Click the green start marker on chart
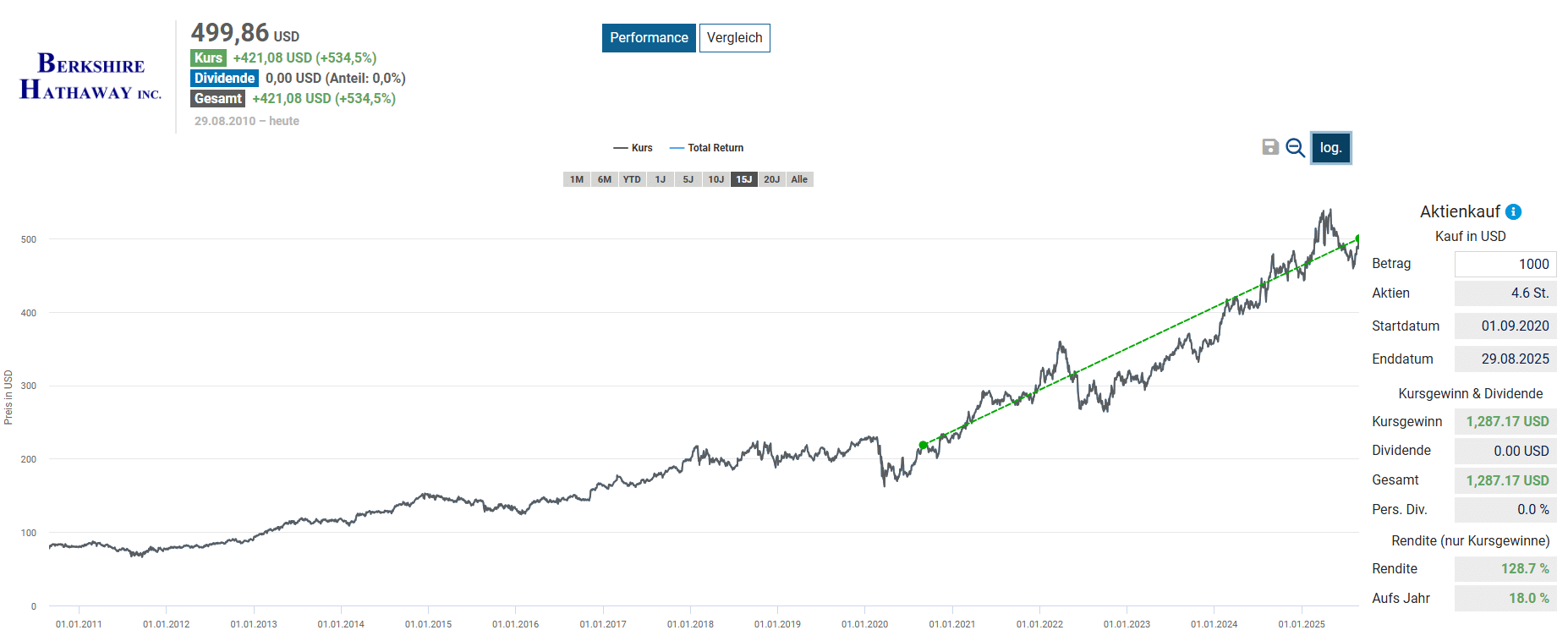This screenshot has height=641, width=1568. tap(924, 445)
